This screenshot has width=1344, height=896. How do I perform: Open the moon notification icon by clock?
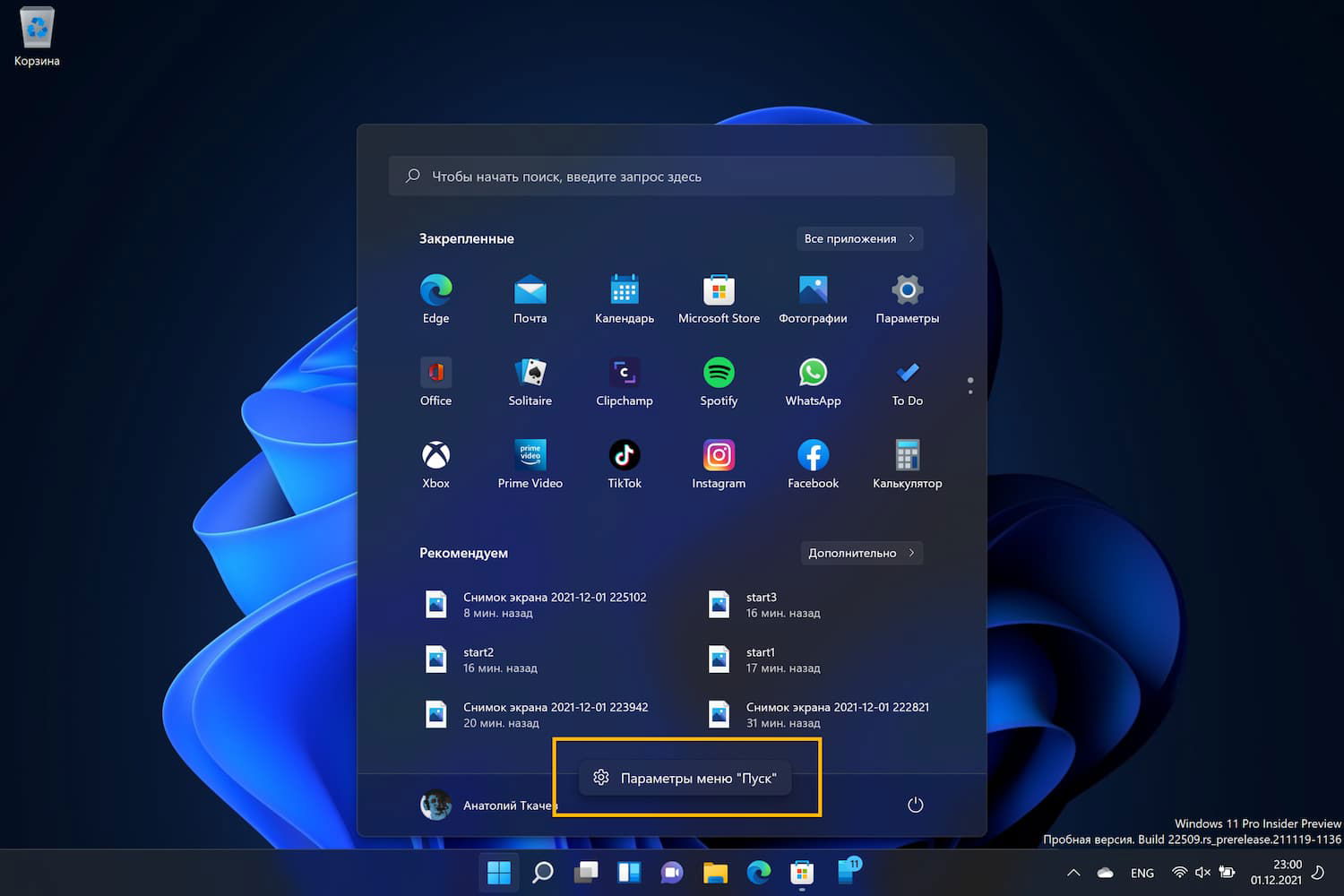(1318, 873)
